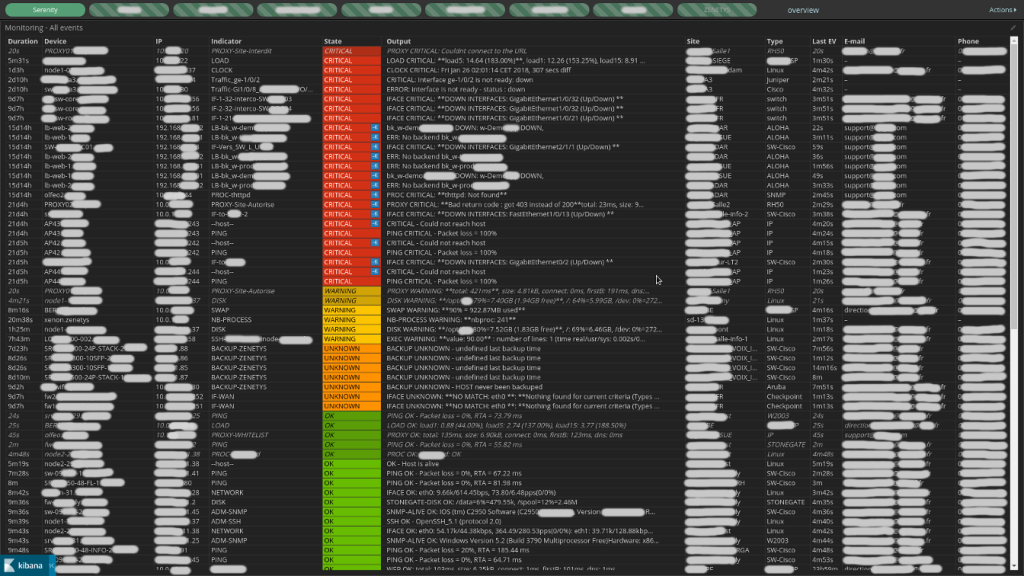This screenshot has width=1024, height=576.
Task: Switch to the ZENETYS tab
Action: (x=717, y=10)
